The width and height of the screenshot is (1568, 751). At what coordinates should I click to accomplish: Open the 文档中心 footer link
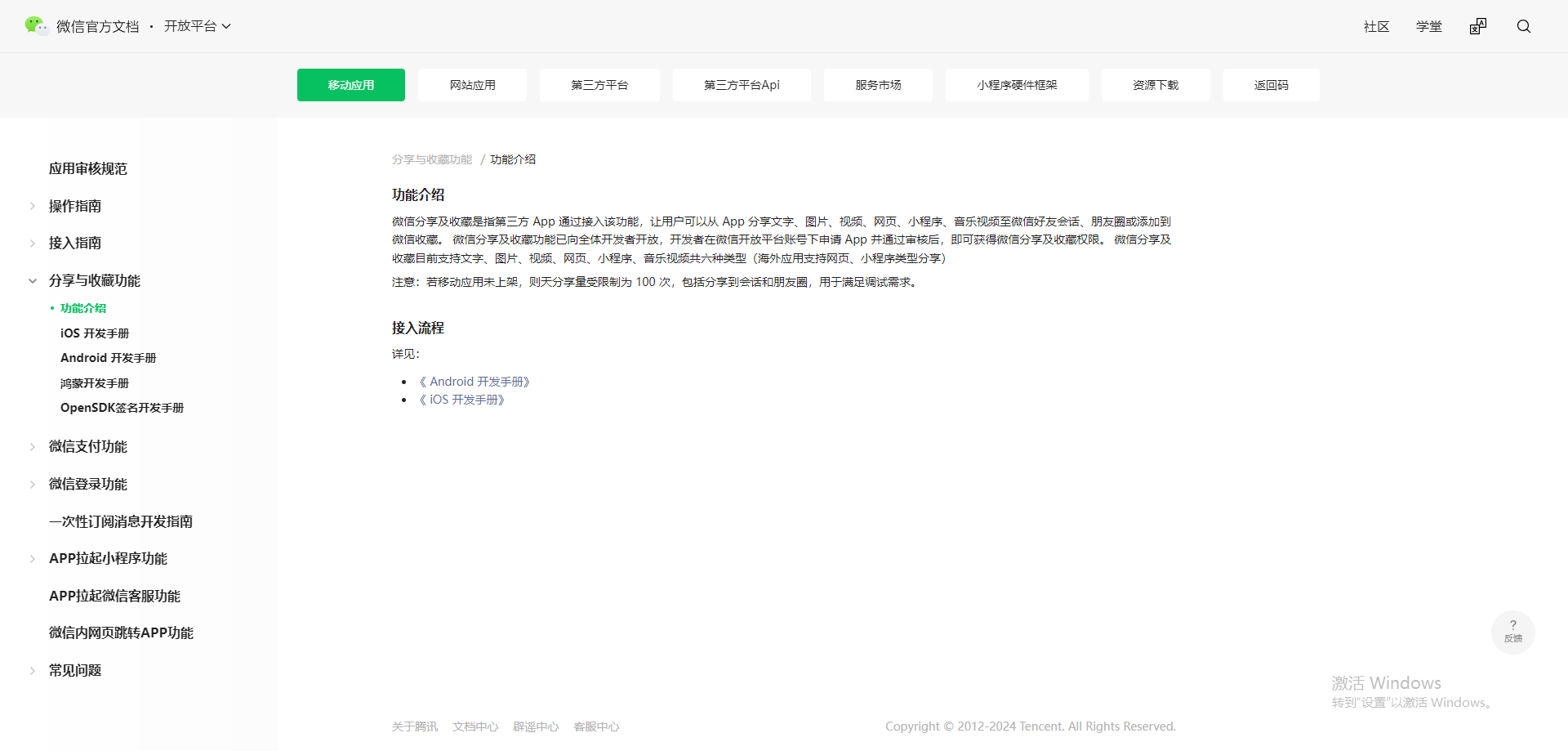pyautogui.click(x=475, y=726)
